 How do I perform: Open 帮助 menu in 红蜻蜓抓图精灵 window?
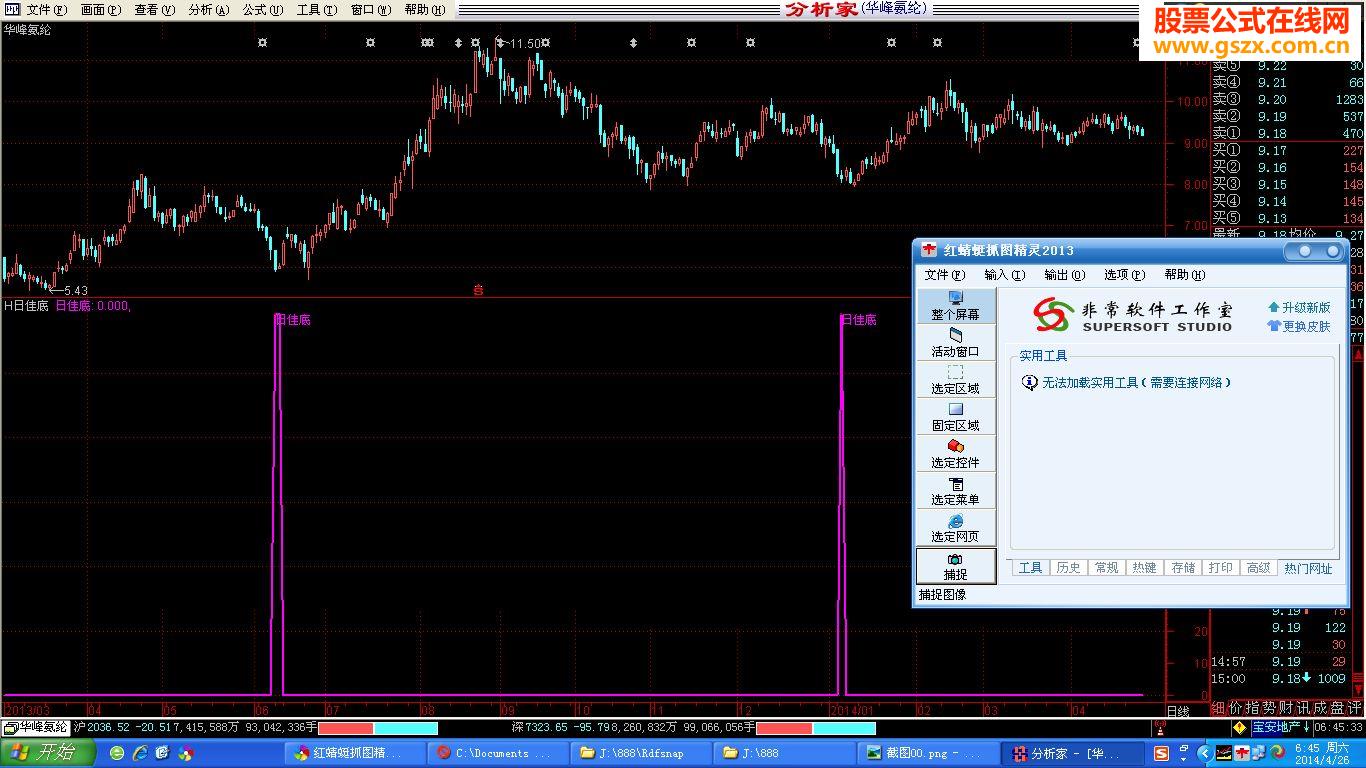coord(1184,275)
